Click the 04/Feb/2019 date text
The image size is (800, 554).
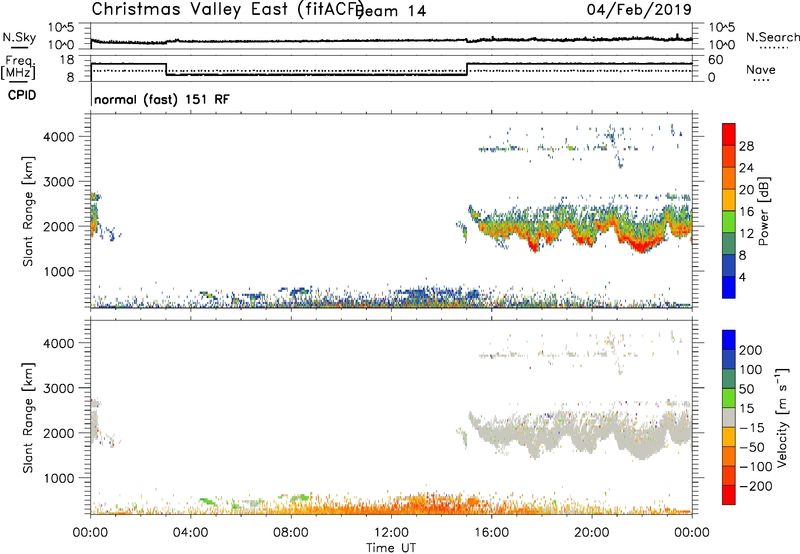639,9
